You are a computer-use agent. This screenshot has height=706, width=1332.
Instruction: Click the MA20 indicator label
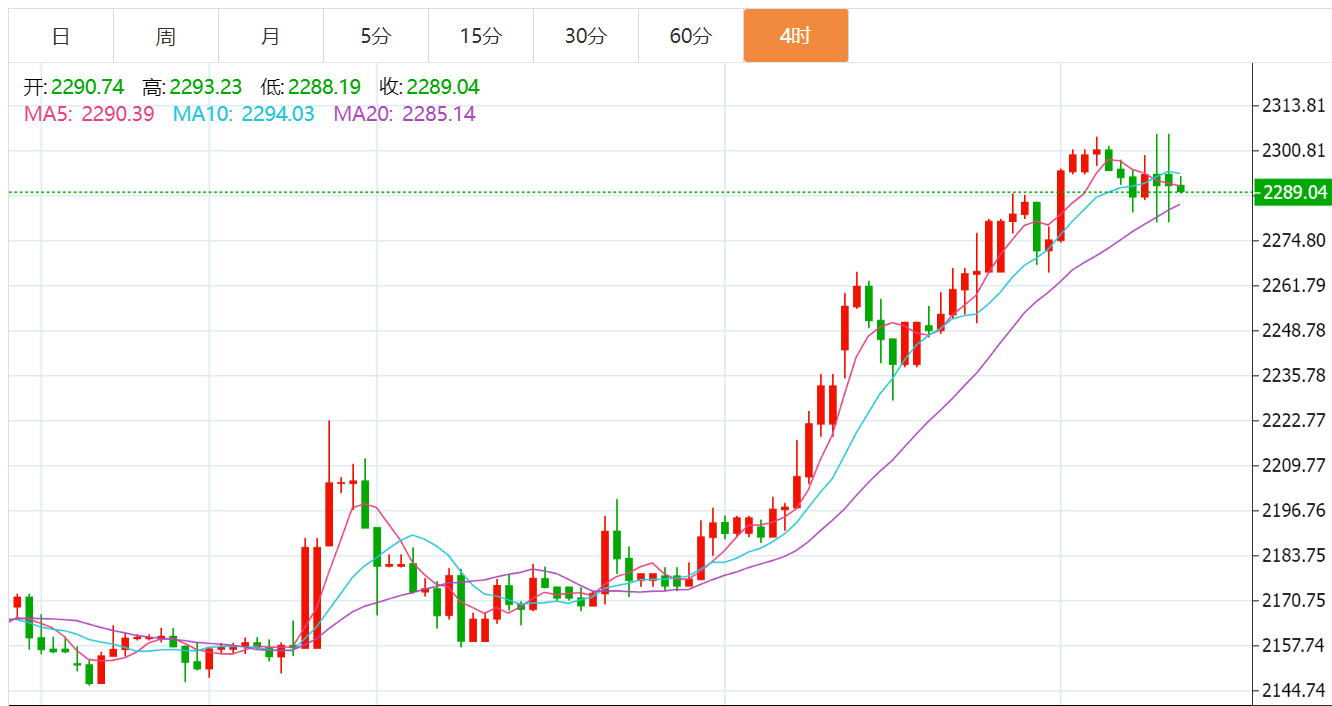[405, 114]
